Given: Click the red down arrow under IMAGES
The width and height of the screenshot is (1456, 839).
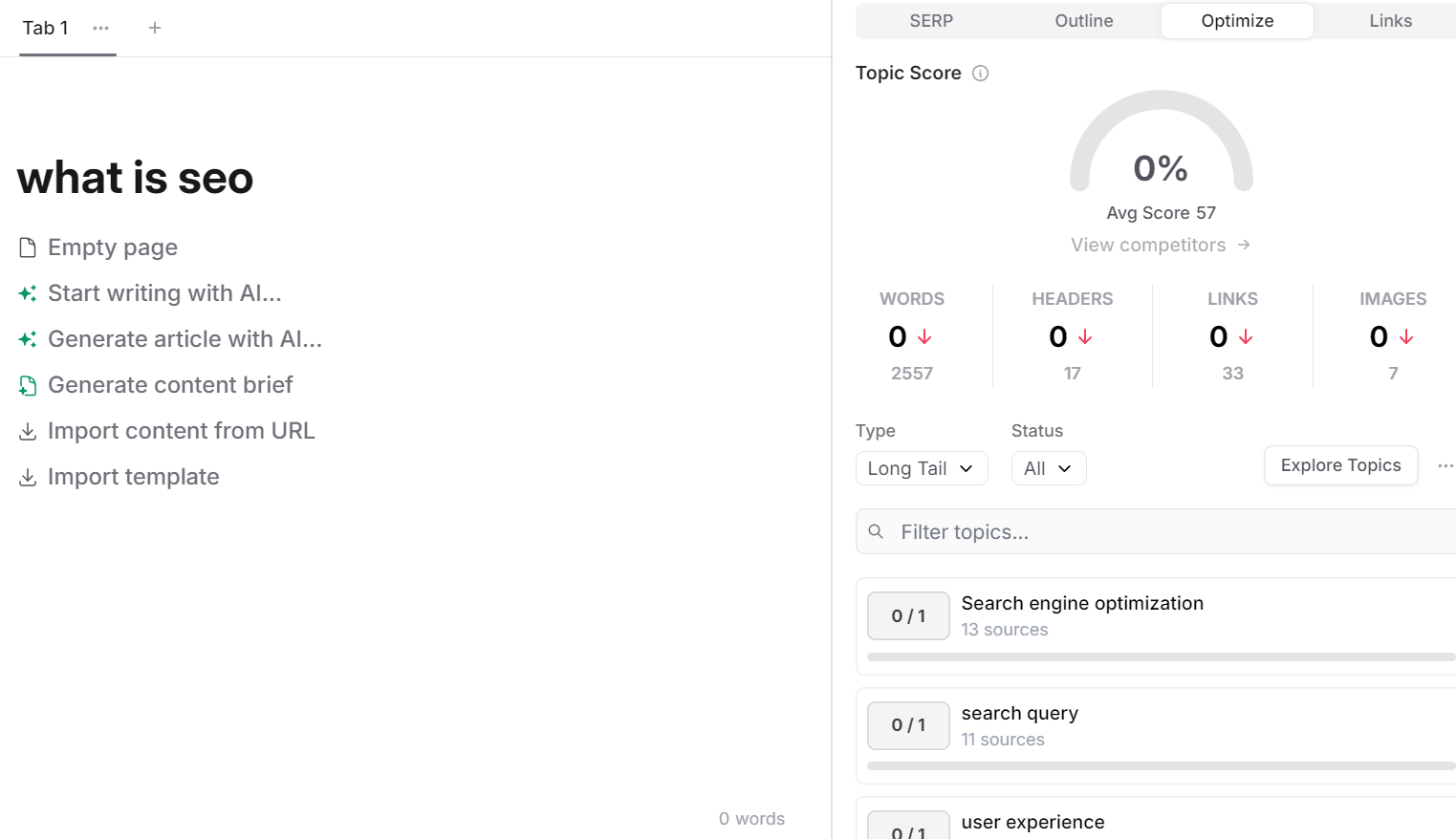Looking at the screenshot, I should pyautogui.click(x=1406, y=336).
